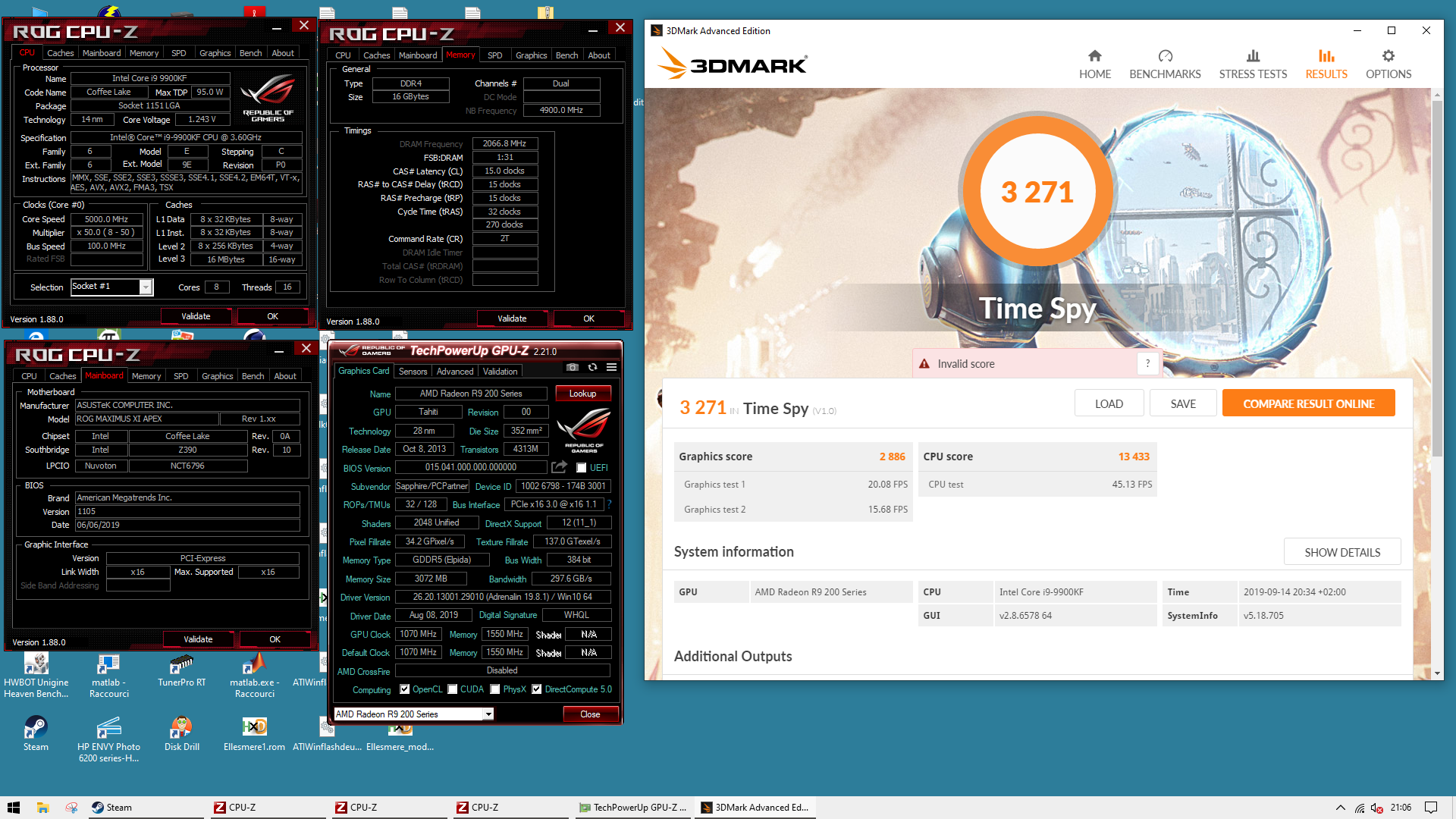
Task: Open the Advanced tab in GPU-Z
Action: 455,372
